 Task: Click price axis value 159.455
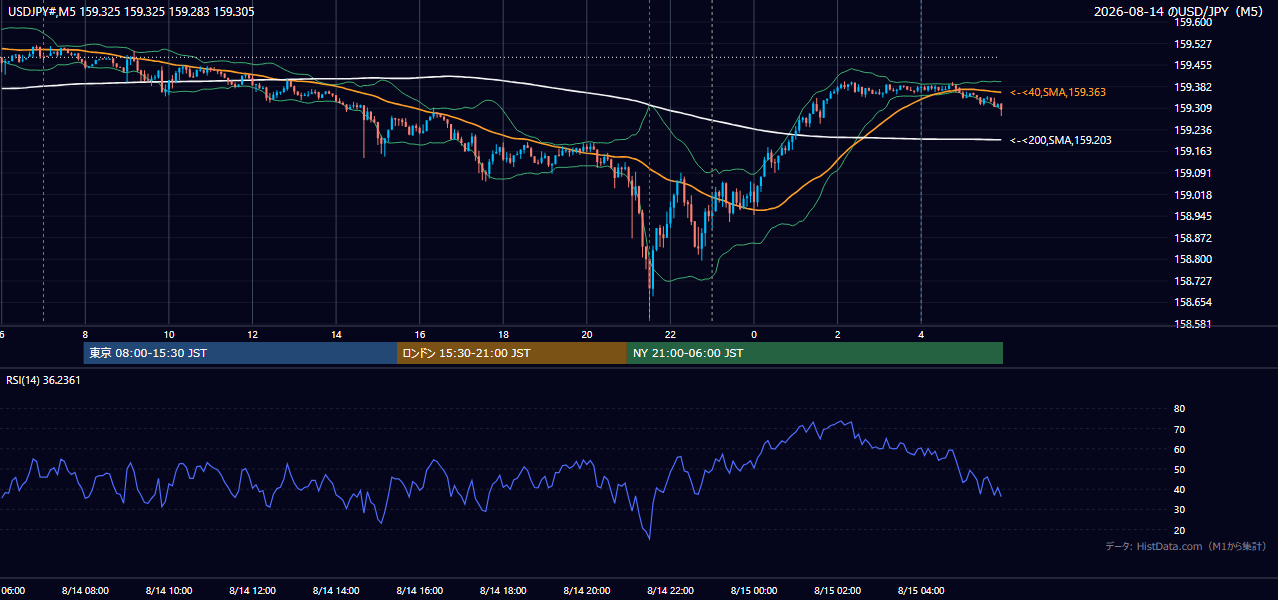(x=1193, y=66)
